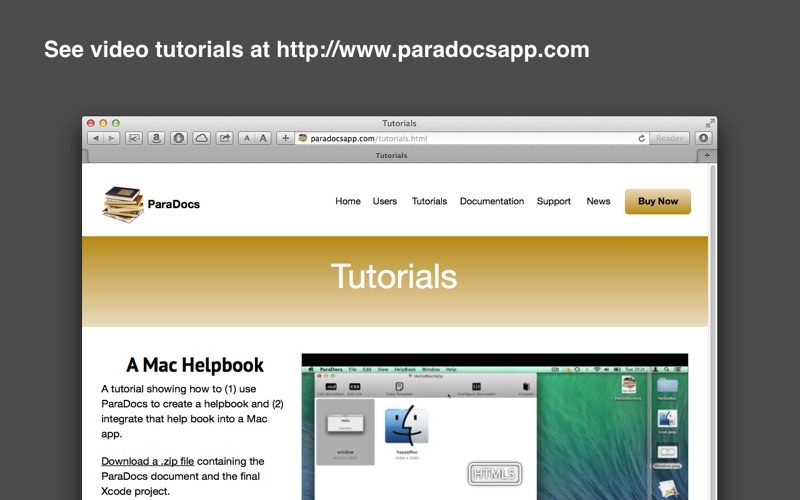Open the Documentation nav link
The height and width of the screenshot is (500, 800).
click(492, 202)
